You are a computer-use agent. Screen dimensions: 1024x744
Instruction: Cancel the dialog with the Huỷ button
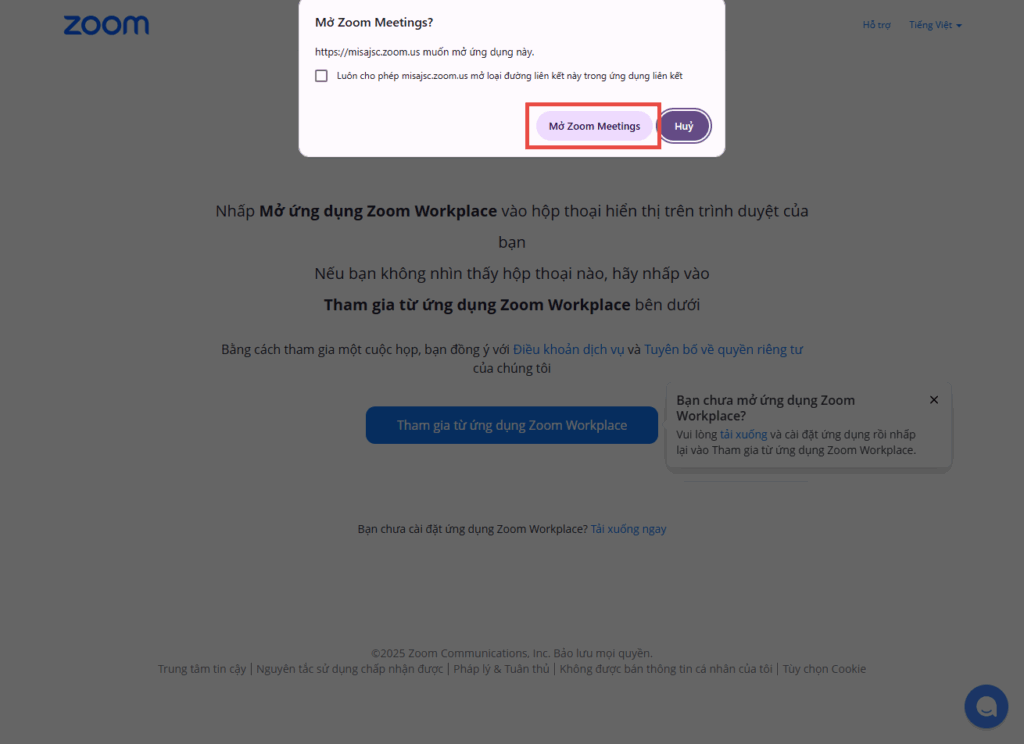point(684,126)
